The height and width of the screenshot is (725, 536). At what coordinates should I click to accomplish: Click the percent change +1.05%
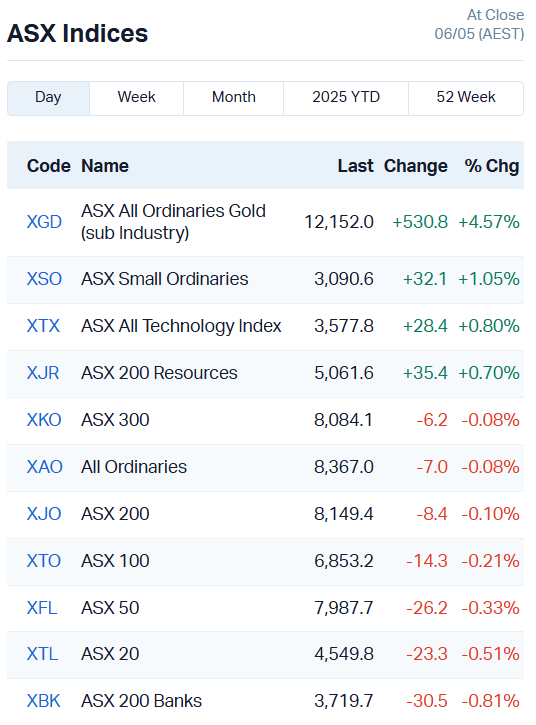[488, 279]
